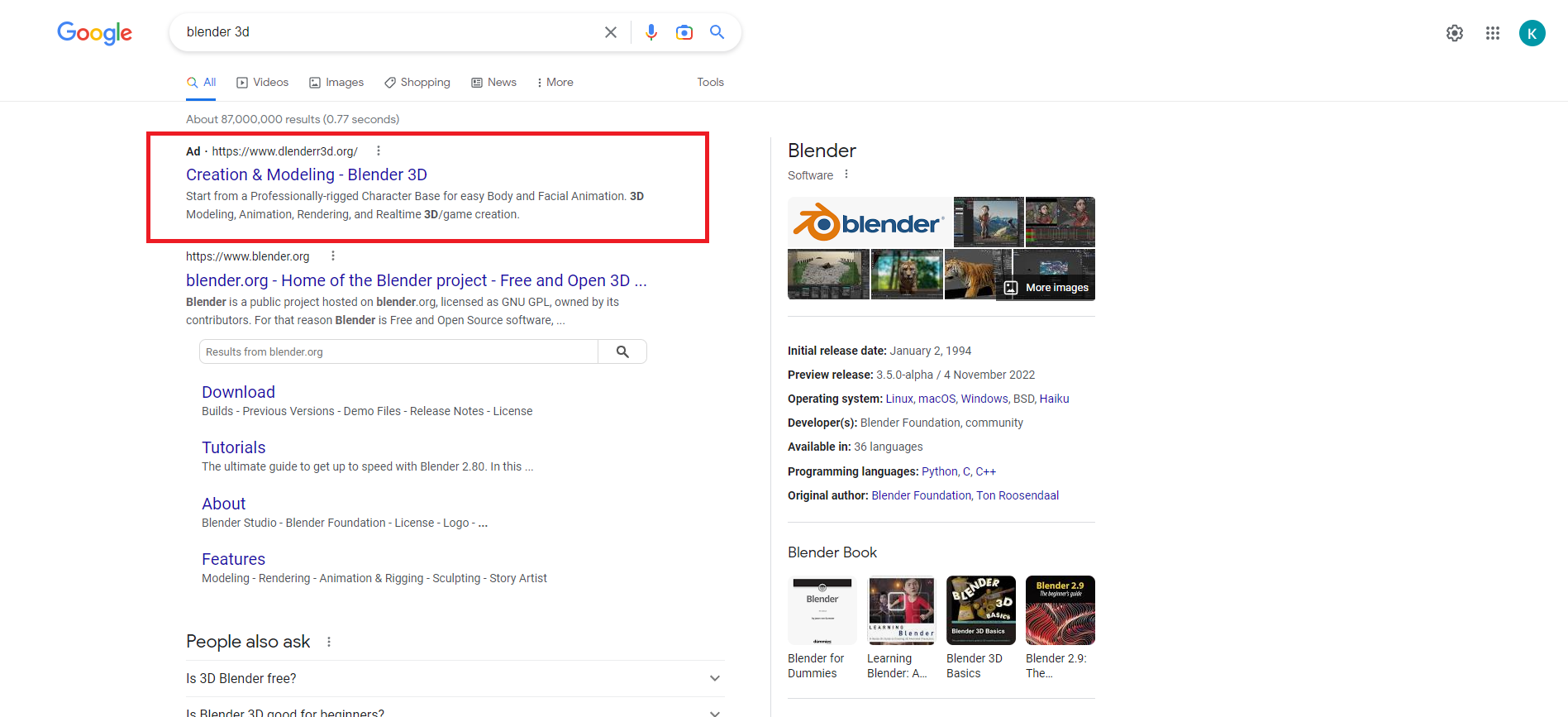The width and height of the screenshot is (1568, 717).
Task: Click the Blender logo image
Action: 870,222
